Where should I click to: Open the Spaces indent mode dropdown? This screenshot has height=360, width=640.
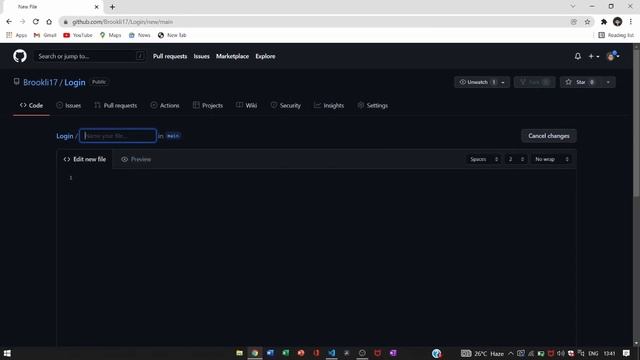pyautogui.click(x=484, y=159)
